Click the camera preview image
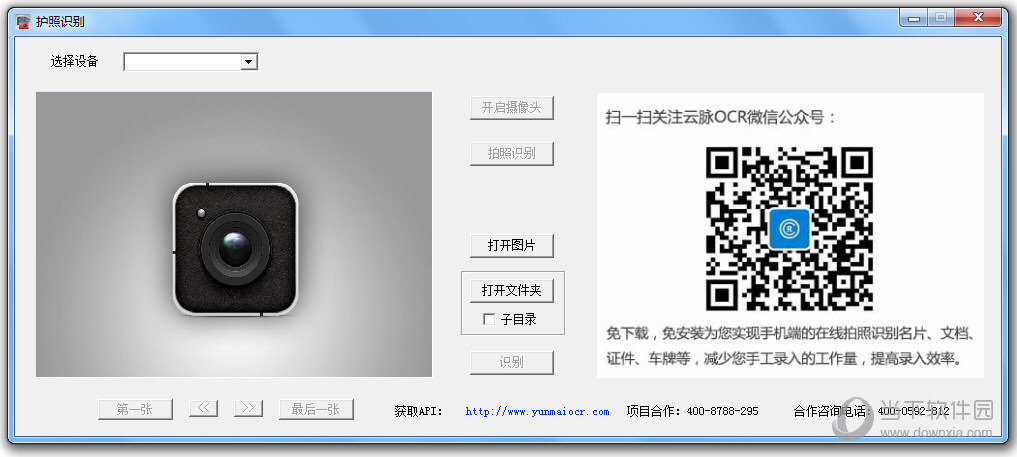The image size is (1017, 457). click(x=233, y=234)
